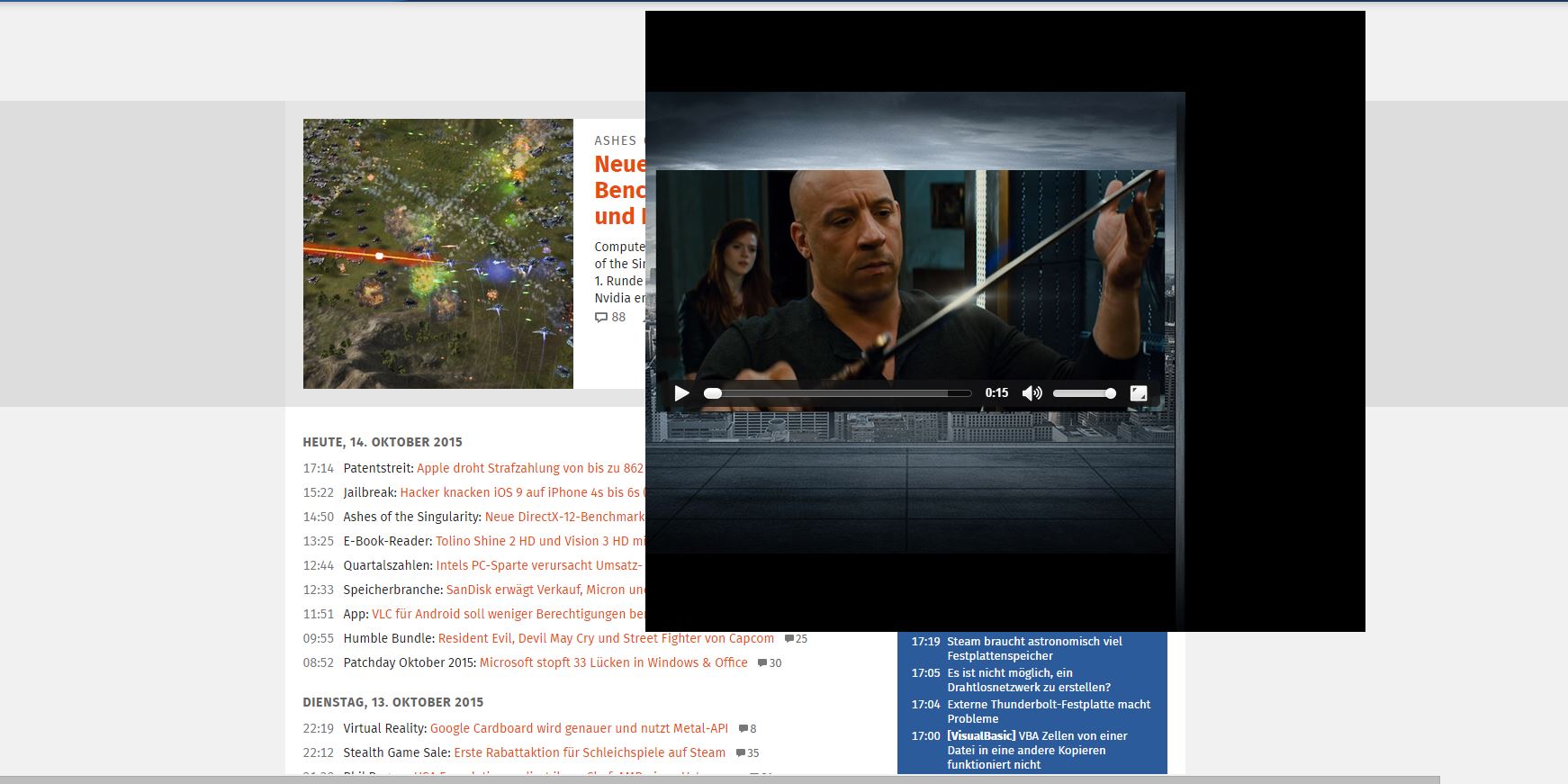Open 'Tolino Shine 2 HD' E-Book-Reader article
The height and width of the screenshot is (784, 1568).
(x=540, y=541)
